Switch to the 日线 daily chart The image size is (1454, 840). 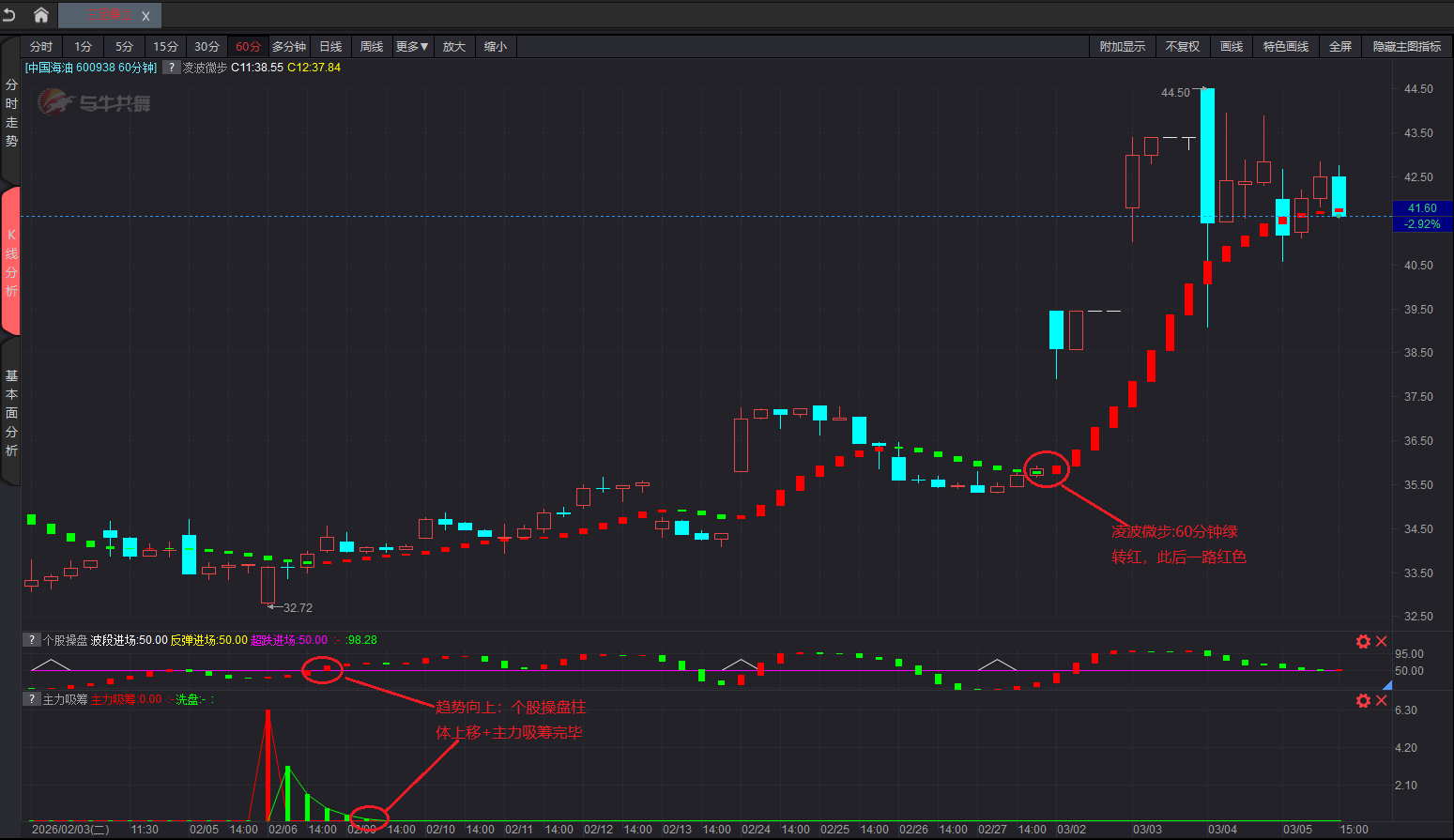point(330,47)
